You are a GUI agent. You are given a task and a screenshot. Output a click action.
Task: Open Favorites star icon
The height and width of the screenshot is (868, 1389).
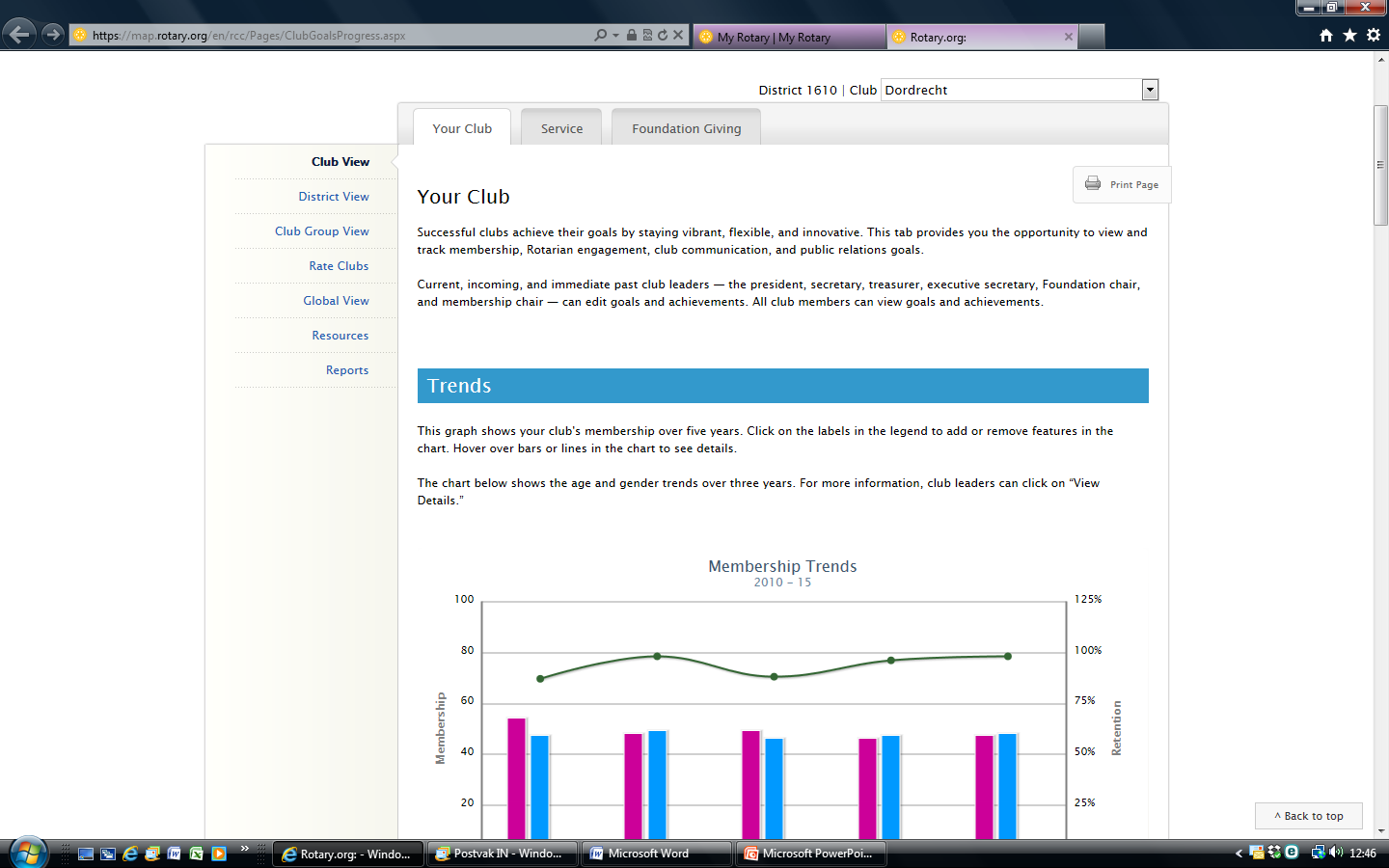pos(1349,35)
